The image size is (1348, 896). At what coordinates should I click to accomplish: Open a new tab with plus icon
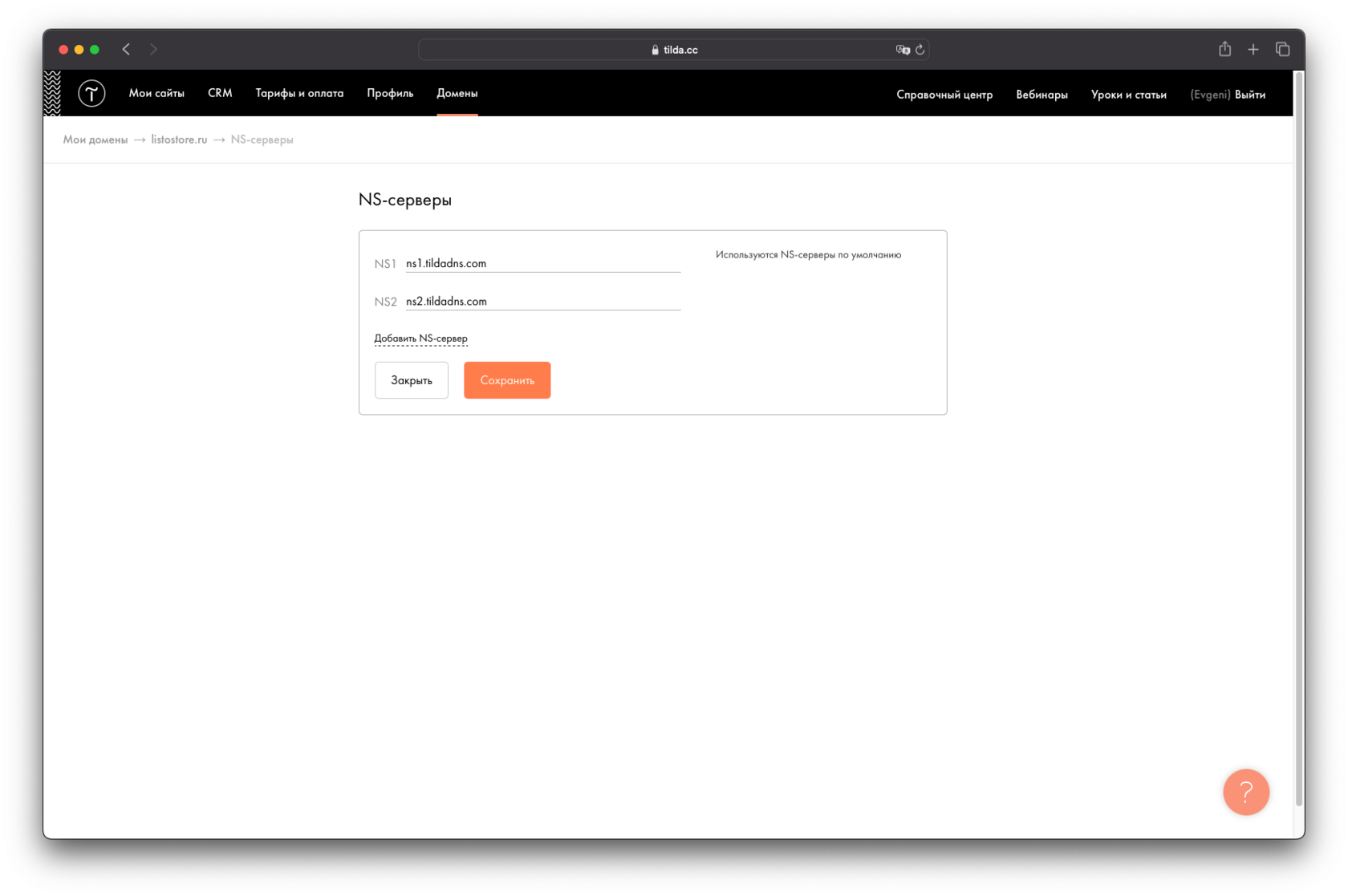pos(1253,50)
